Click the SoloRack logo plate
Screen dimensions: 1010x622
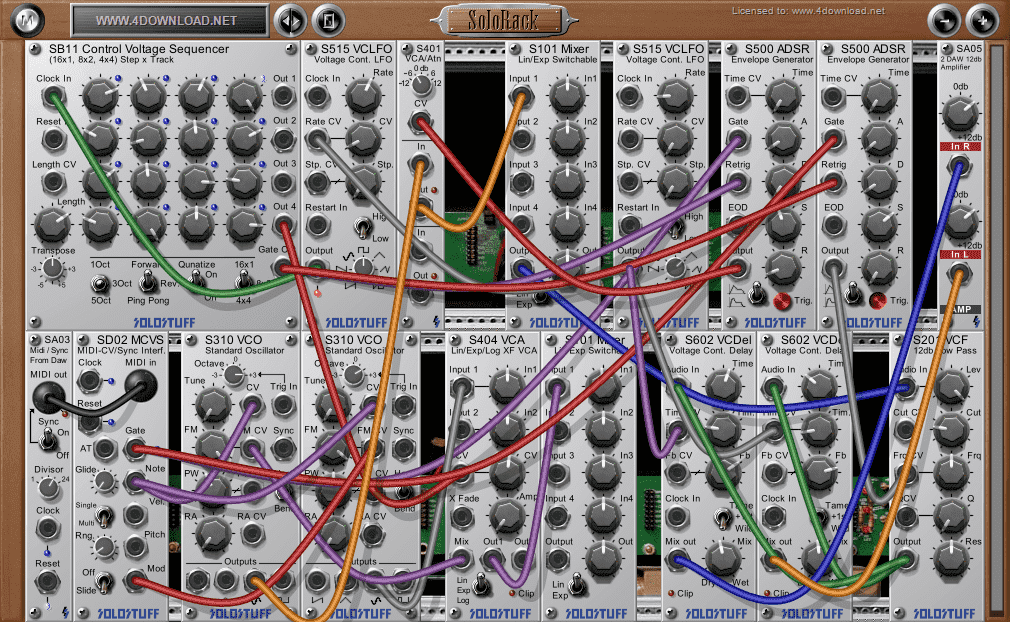click(x=504, y=21)
